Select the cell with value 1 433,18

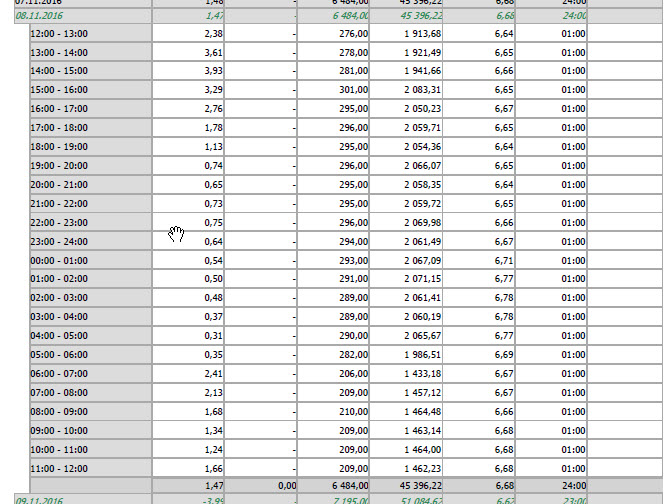[406, 374]
